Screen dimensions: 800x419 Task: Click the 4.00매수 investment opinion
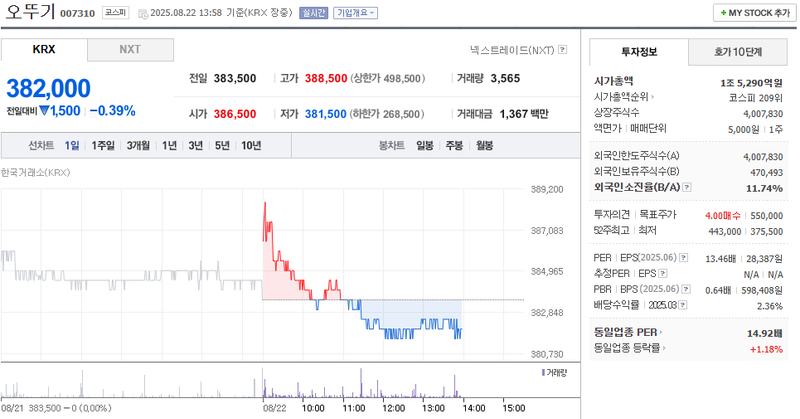click(723, 216)
